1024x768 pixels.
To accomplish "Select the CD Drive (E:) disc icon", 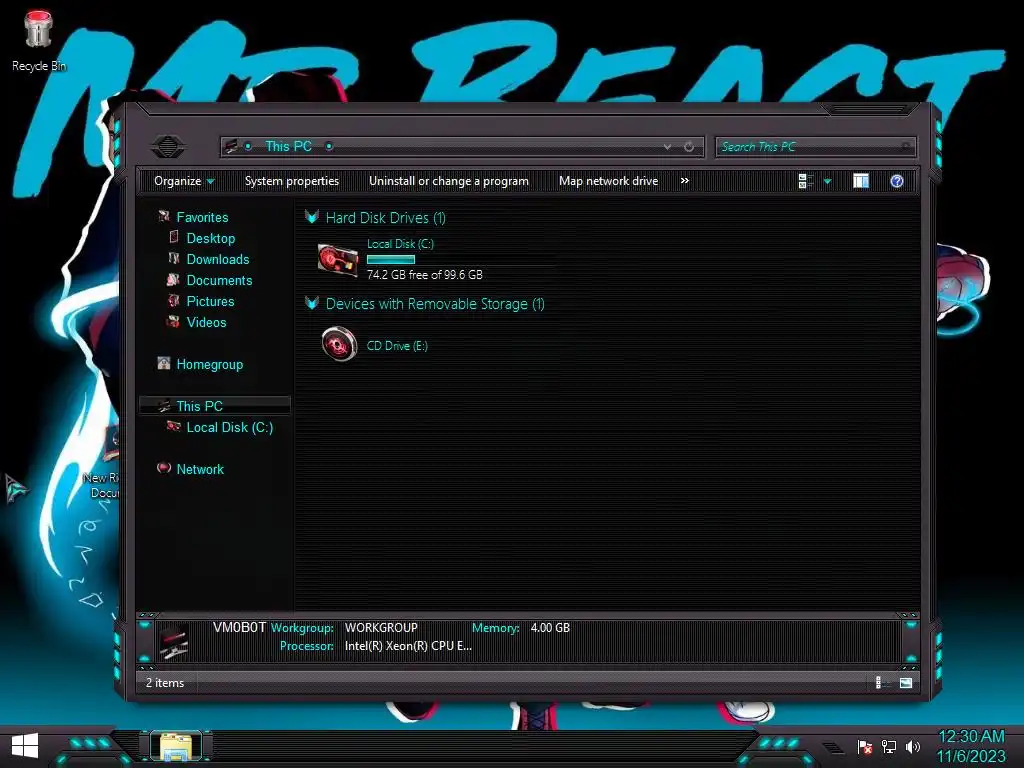I will click(x=339, y=344).
